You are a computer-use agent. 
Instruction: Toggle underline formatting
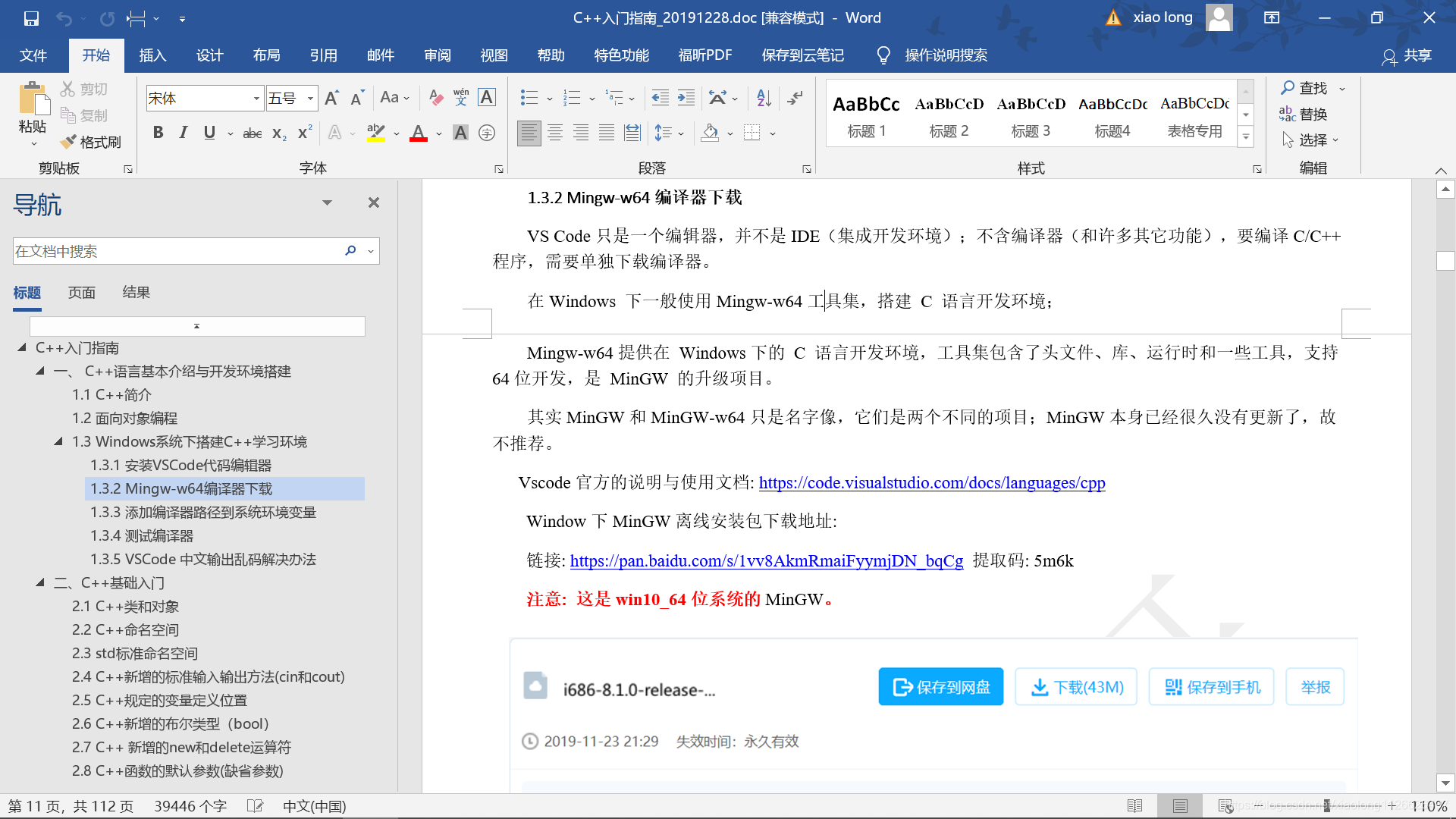pyautogui.click(x=209, y=133)
